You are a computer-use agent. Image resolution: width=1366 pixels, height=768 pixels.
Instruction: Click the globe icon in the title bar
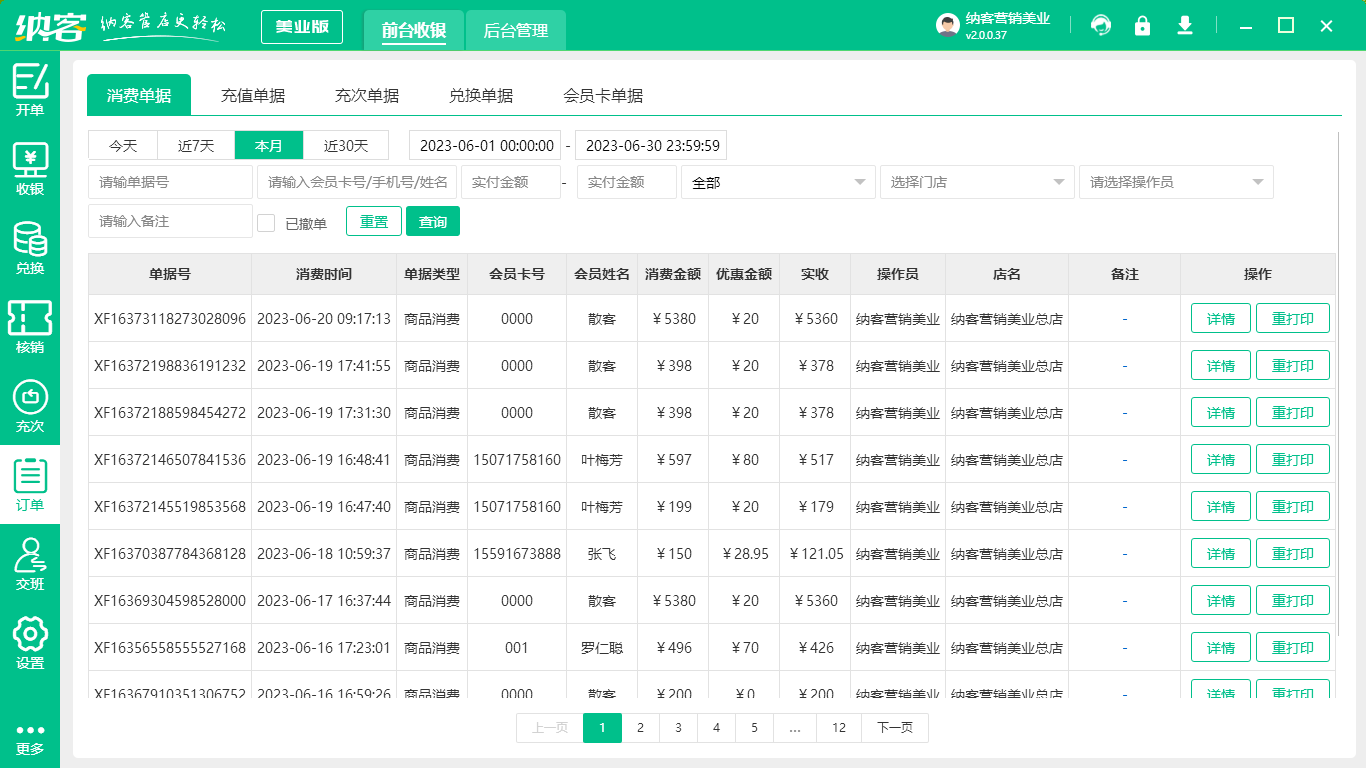pos(1101,26)
